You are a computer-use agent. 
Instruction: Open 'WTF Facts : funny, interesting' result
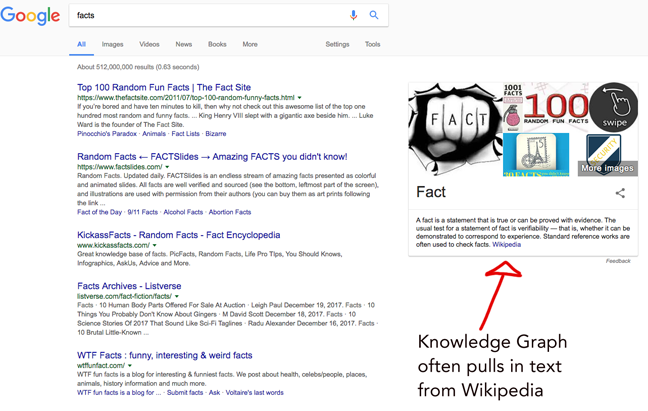pyautogui.click(x=164, y=356)
